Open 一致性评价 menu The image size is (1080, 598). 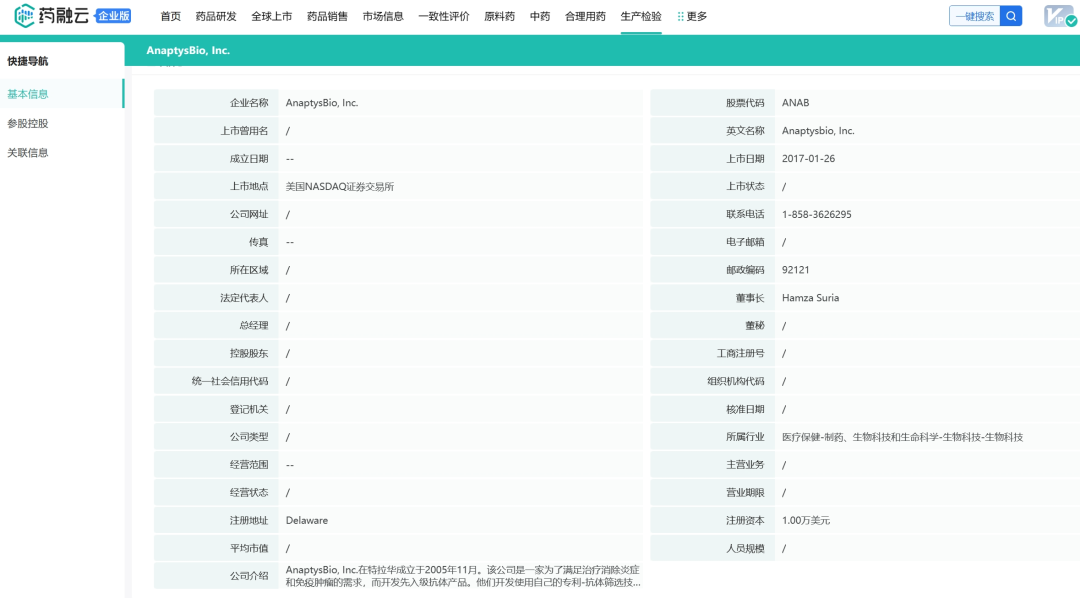point(444,17)
